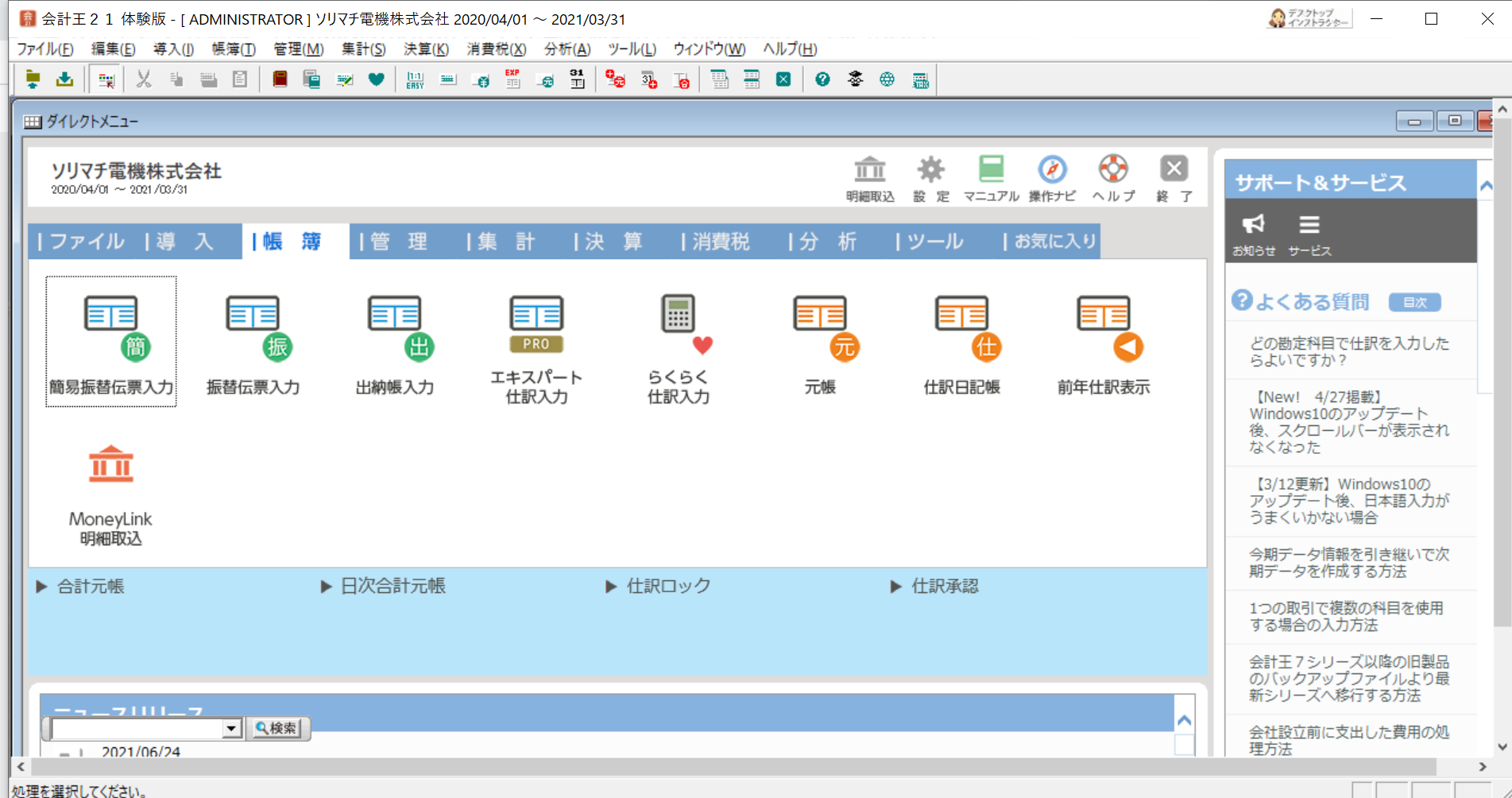Click the green X Excel toolbar icon
The height and width of the screenshot is (798, 1512).
tap(783, 79)
